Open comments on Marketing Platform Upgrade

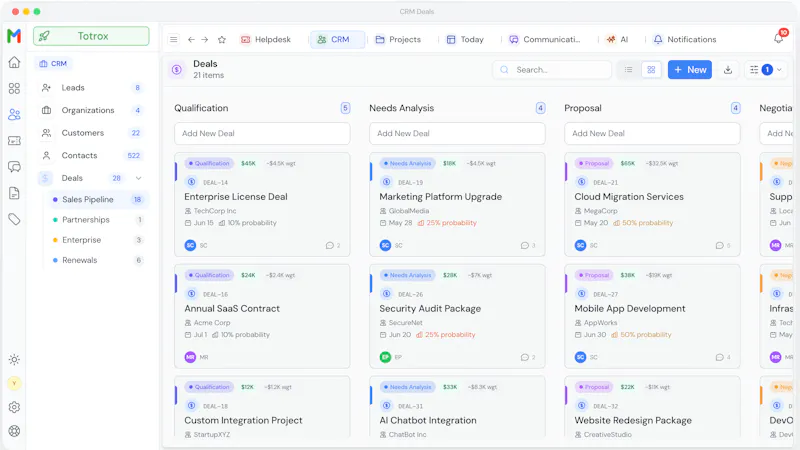point(528,245)
